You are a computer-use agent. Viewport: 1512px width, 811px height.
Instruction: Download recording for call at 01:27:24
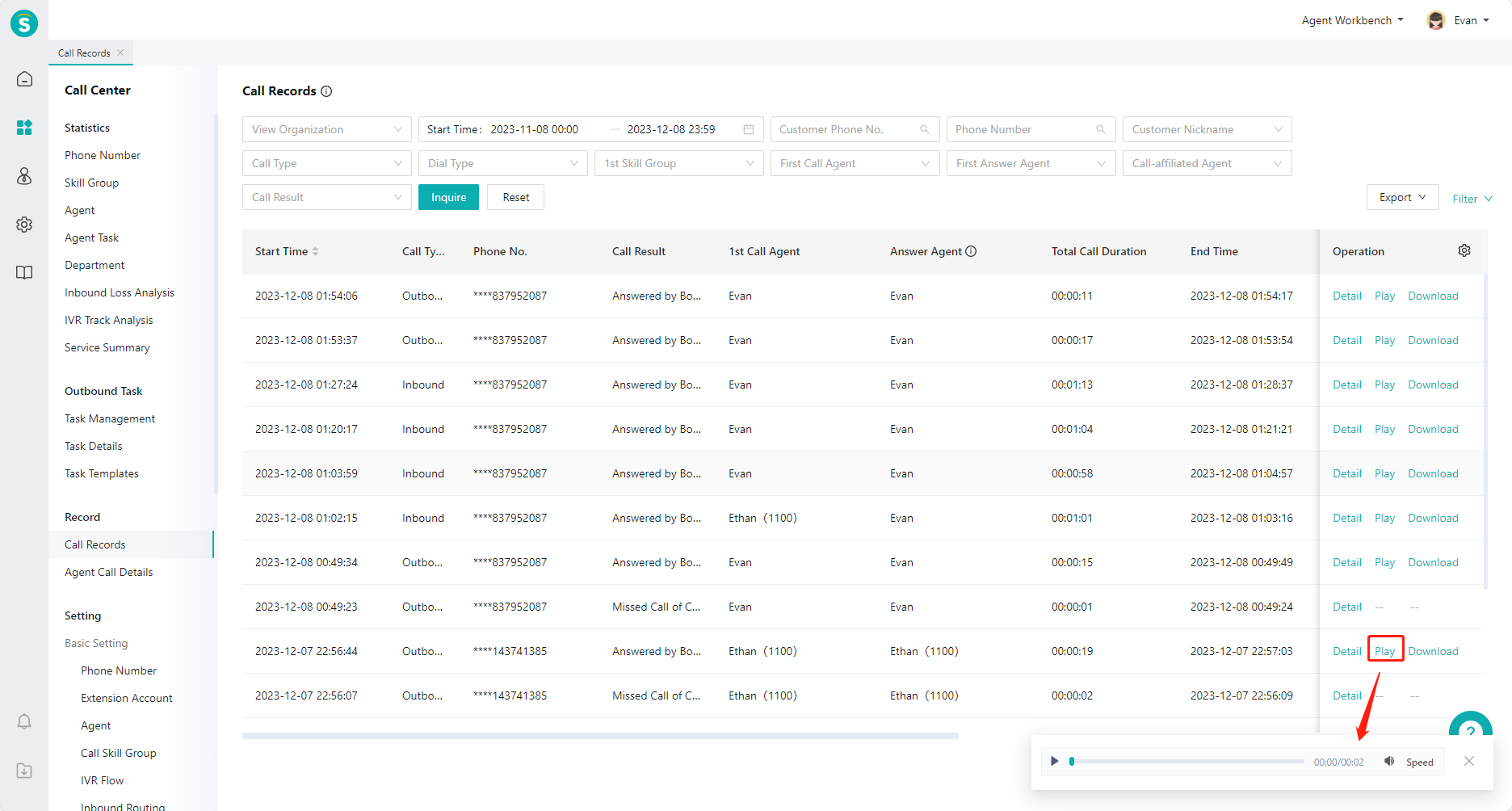click(x=1433, y=384)
